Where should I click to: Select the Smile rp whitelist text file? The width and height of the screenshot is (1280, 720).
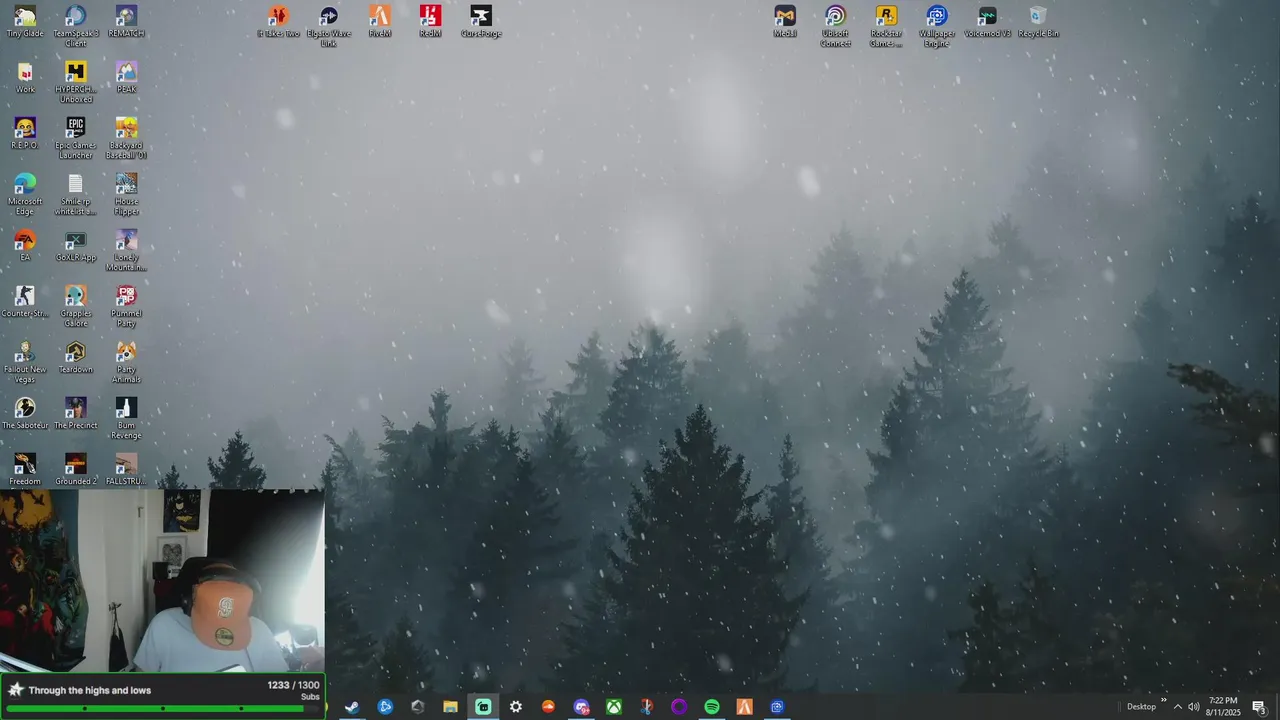76,194
